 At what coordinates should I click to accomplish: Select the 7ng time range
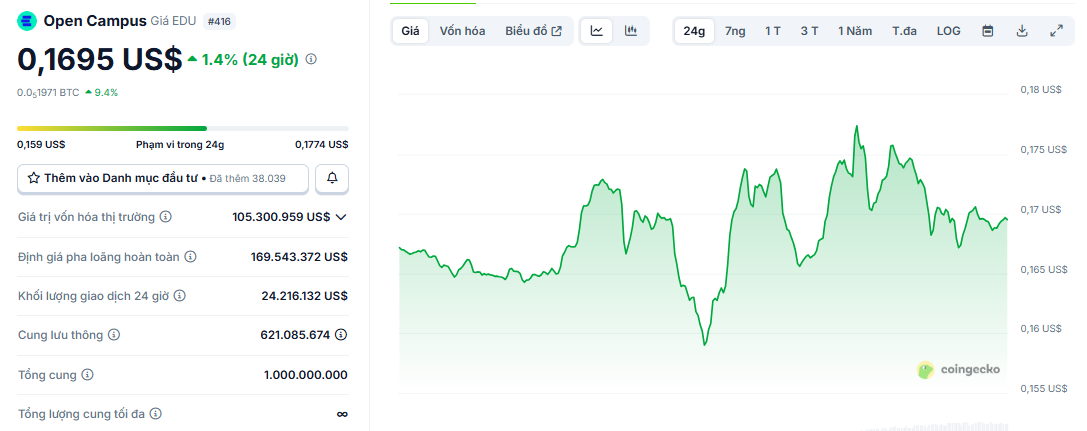pos(735,31)
